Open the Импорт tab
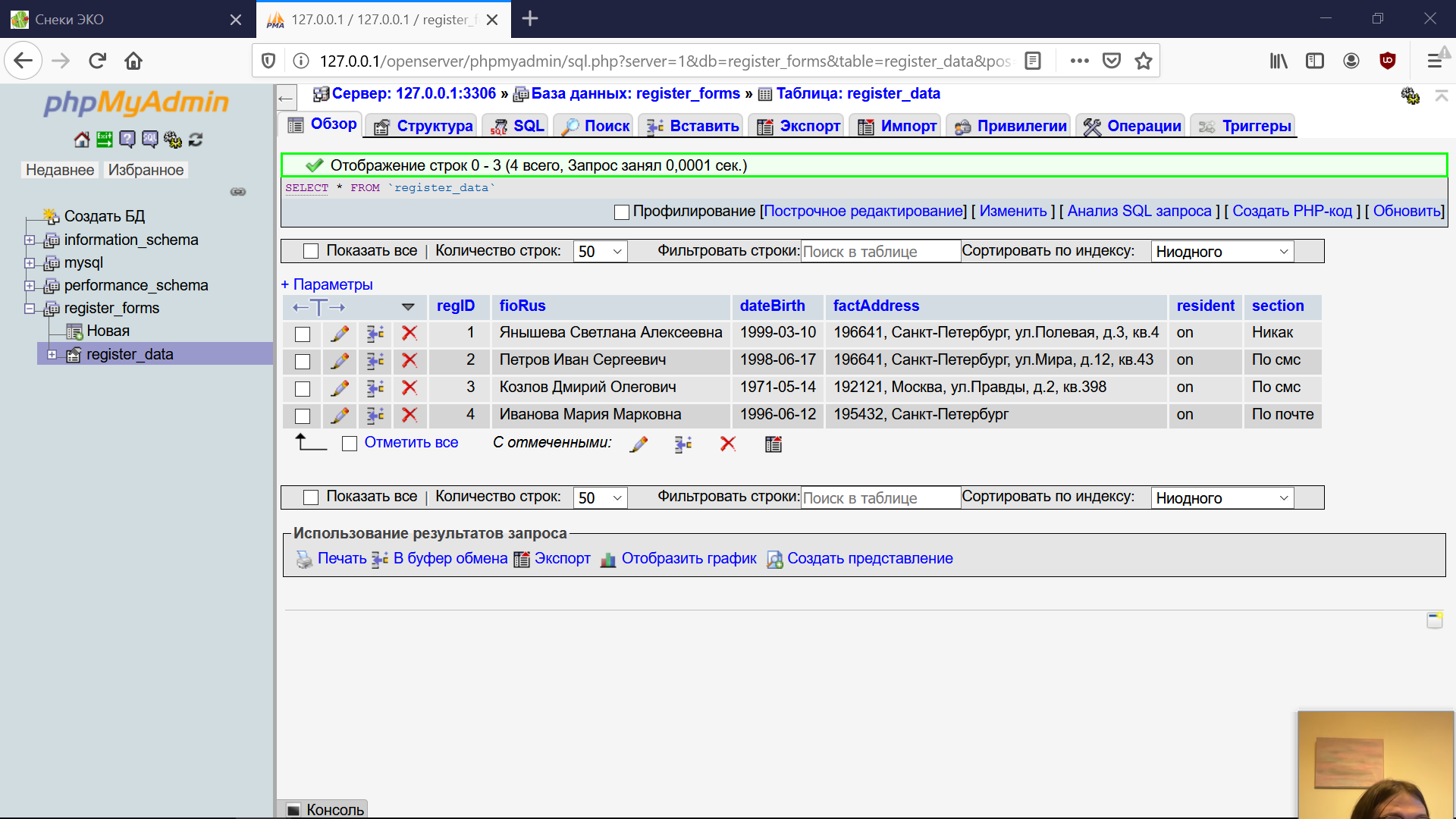The height and width of the screenshot is (819, 1456). pos(896,126)
